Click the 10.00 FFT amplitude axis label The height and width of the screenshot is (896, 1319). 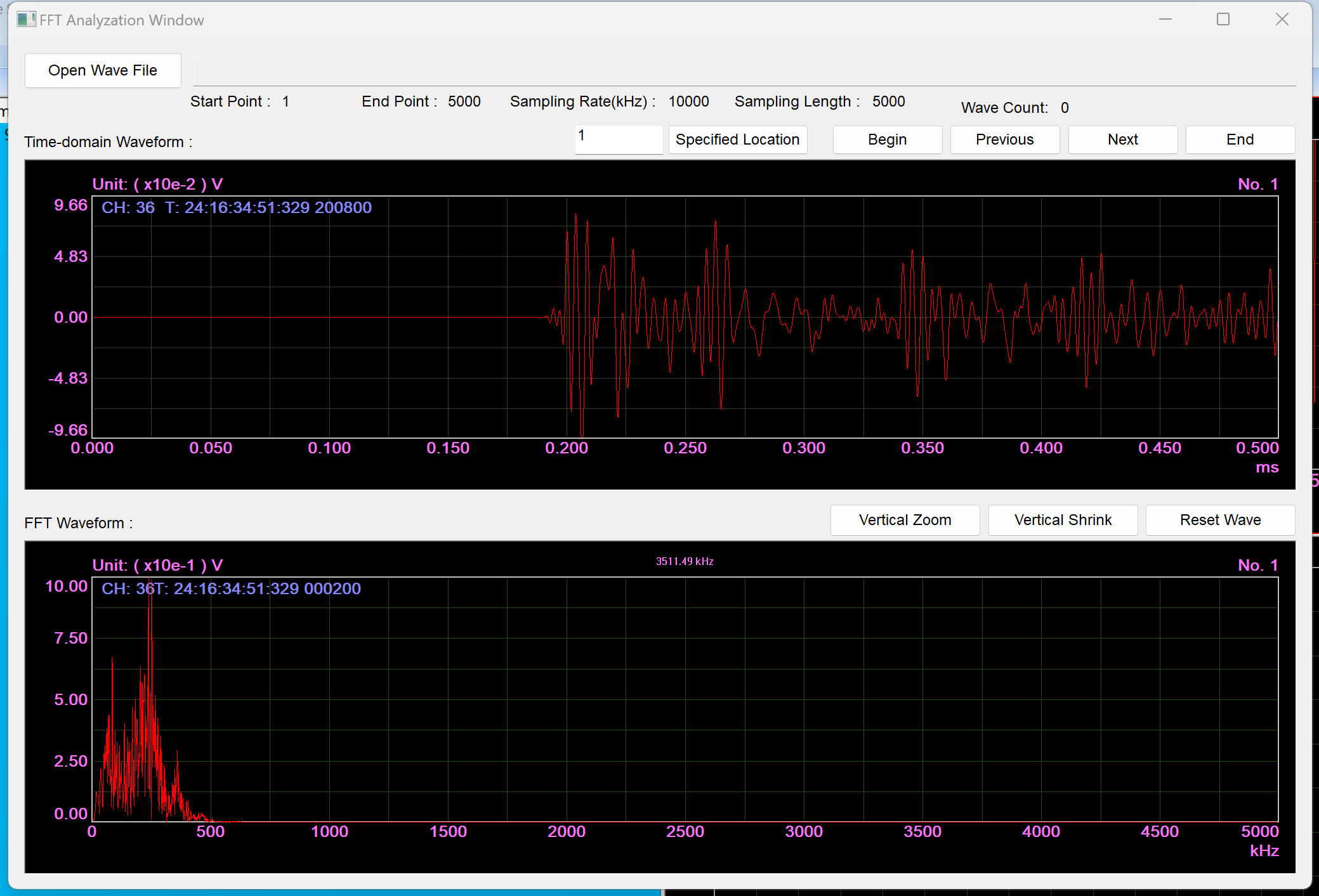(x=66, y=586)
